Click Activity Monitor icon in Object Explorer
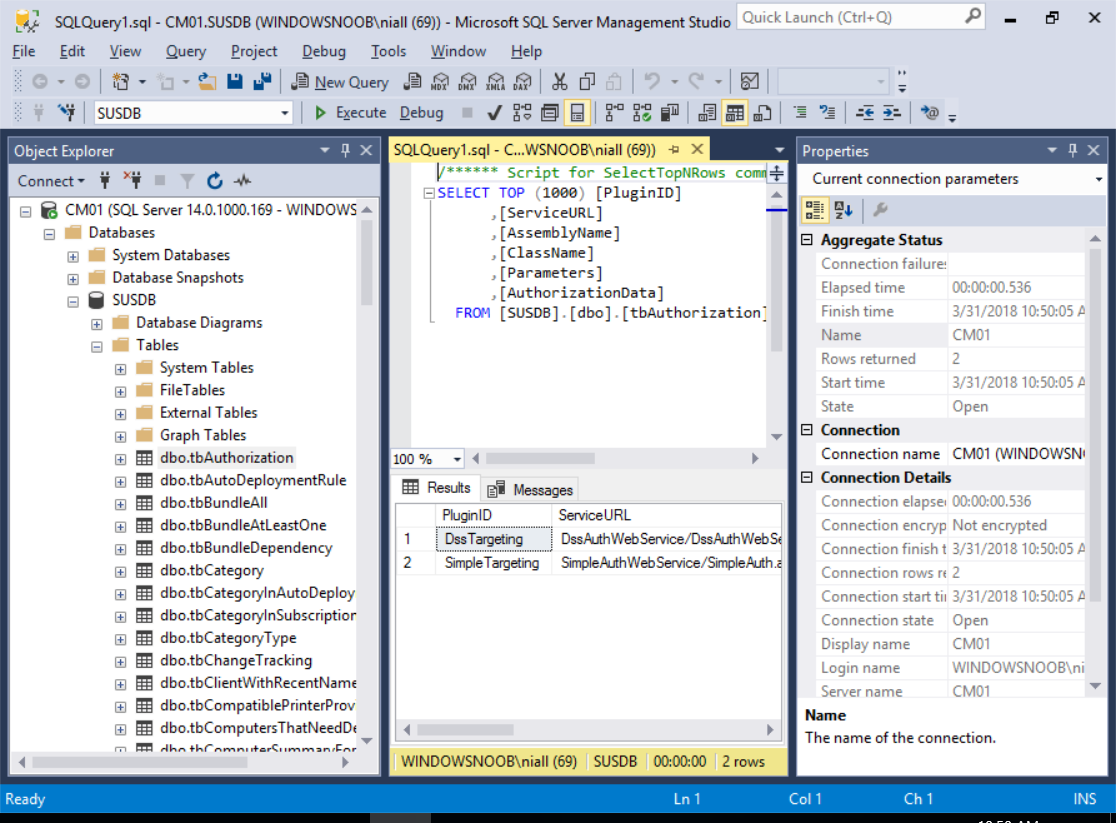Viewport: 1116px width, 823px height. [x=243, y=181]
